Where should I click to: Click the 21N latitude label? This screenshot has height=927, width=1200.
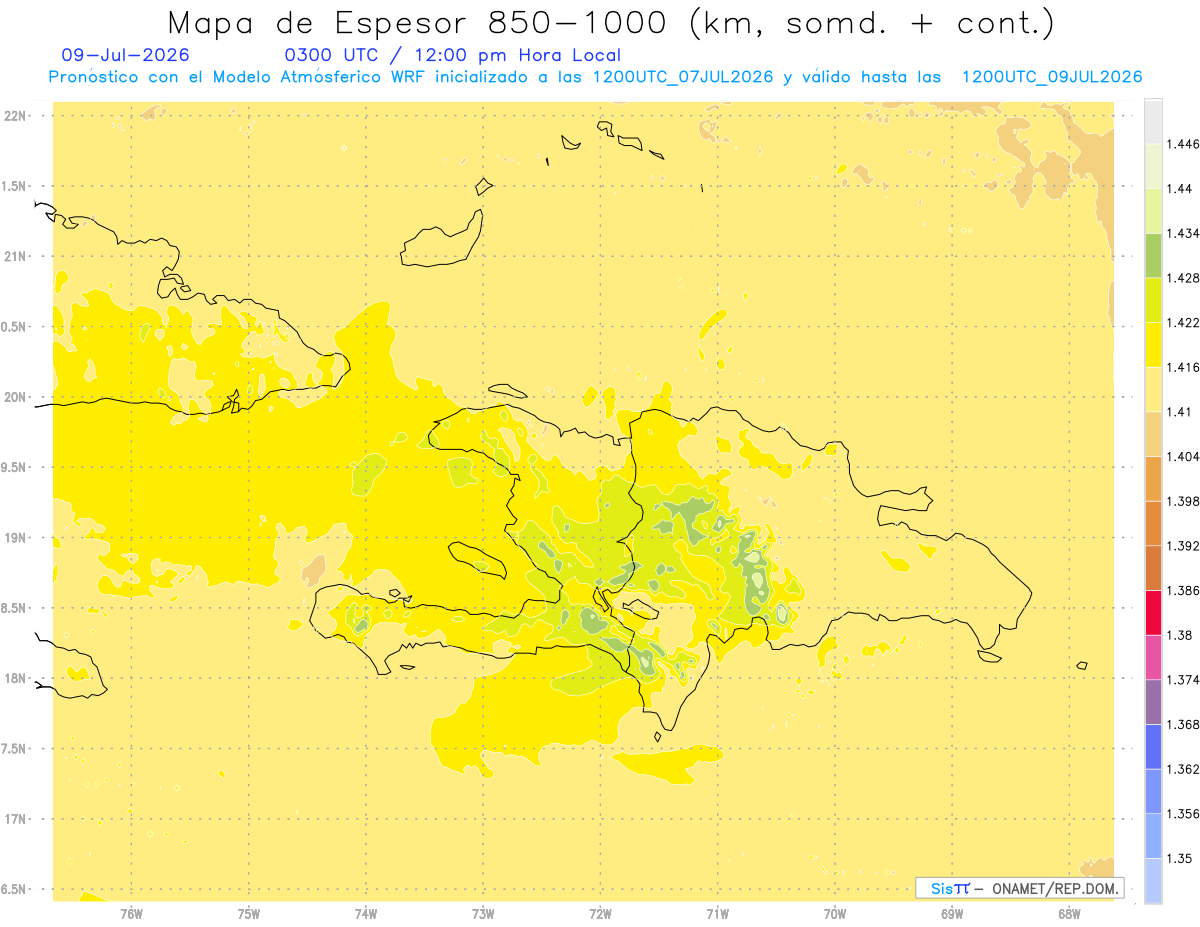coord(17,257)
